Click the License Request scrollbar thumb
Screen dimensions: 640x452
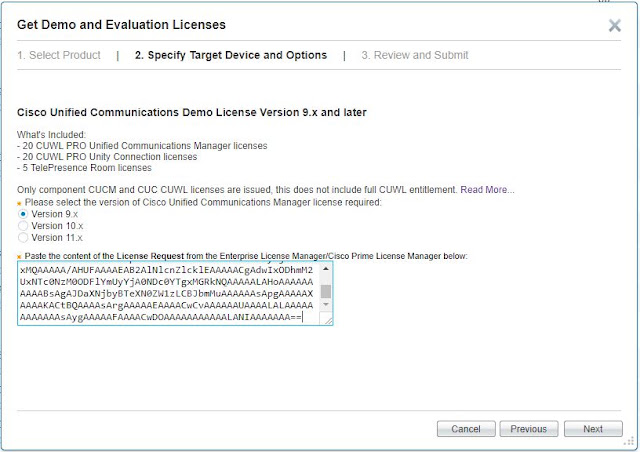click(x=326, y=292)
